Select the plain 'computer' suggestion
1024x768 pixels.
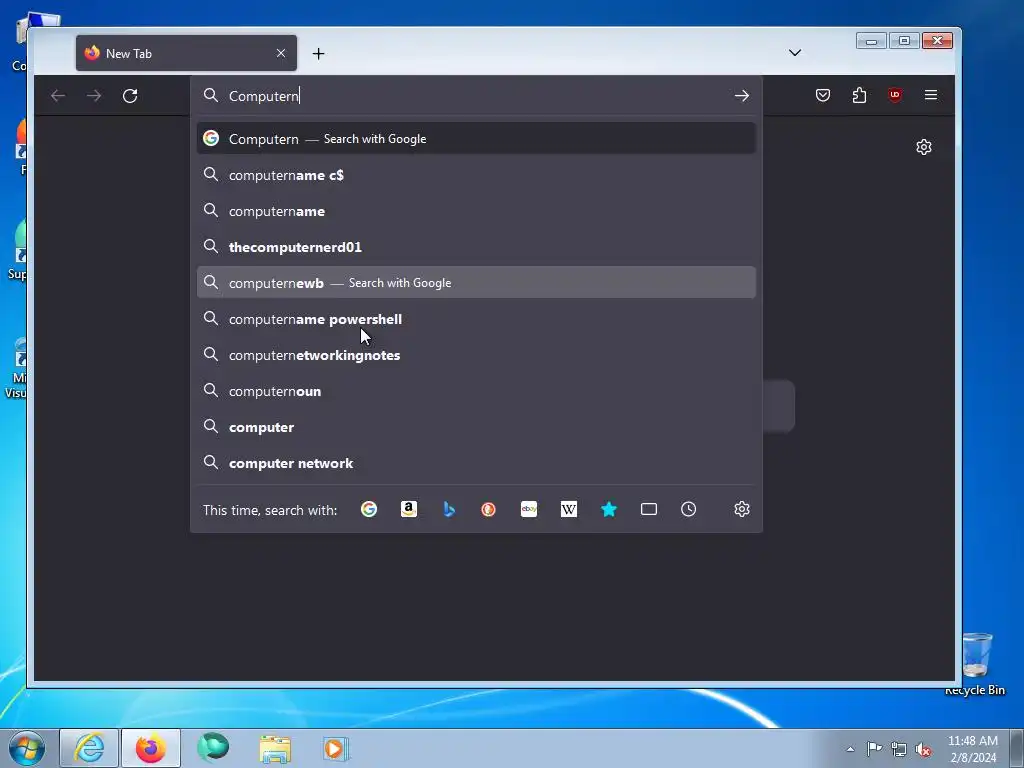pyautogui.click(x=476, y=427)
